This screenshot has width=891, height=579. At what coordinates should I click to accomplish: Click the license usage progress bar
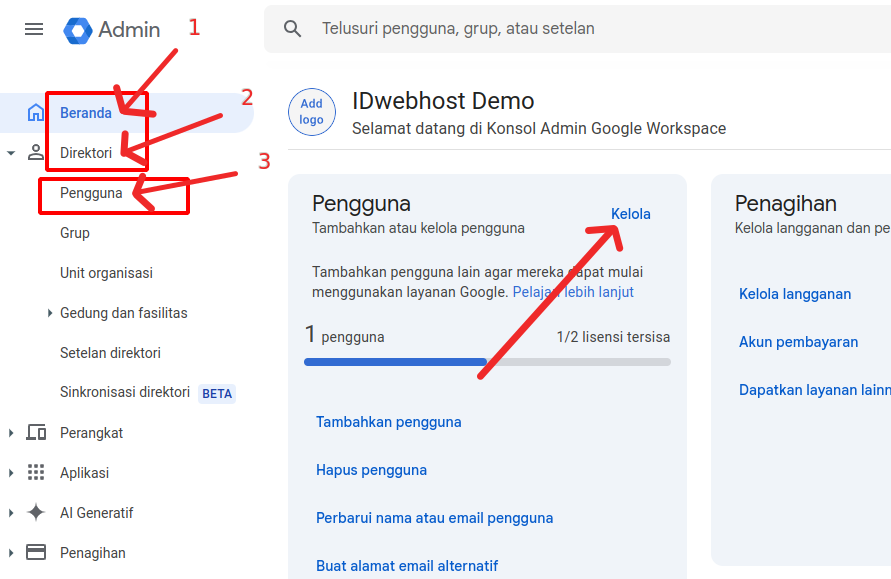(x=488, y=362)
